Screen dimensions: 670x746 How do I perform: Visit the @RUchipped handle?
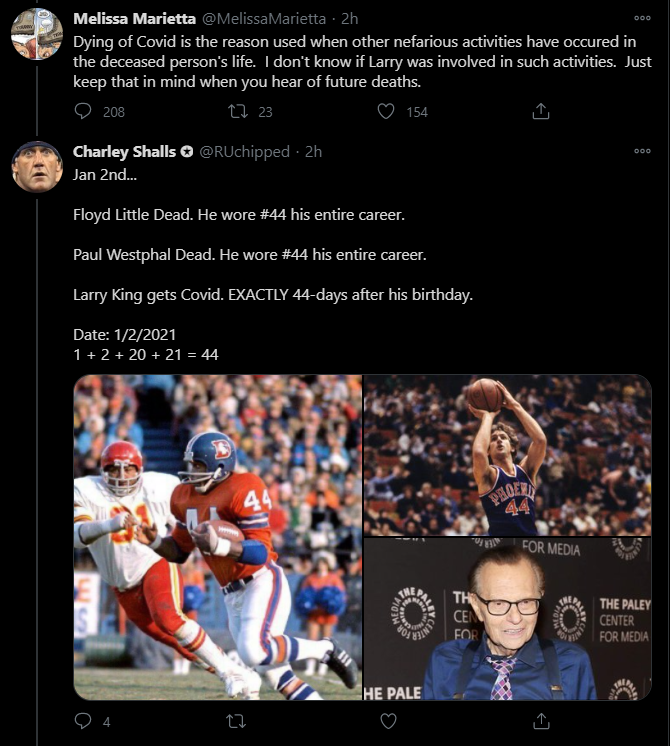pos(245,152)
